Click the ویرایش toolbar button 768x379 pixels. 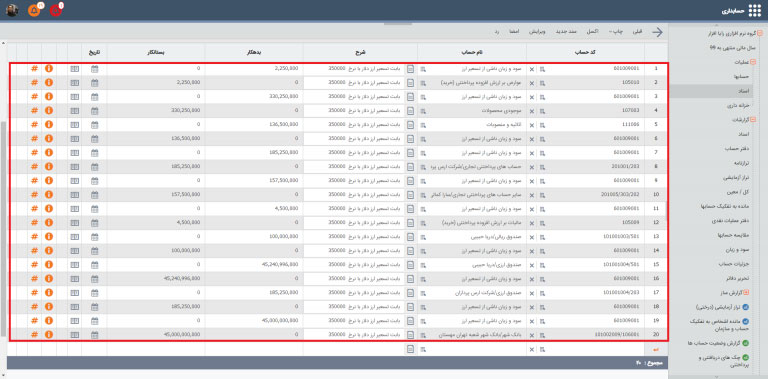tap(537, 32)
